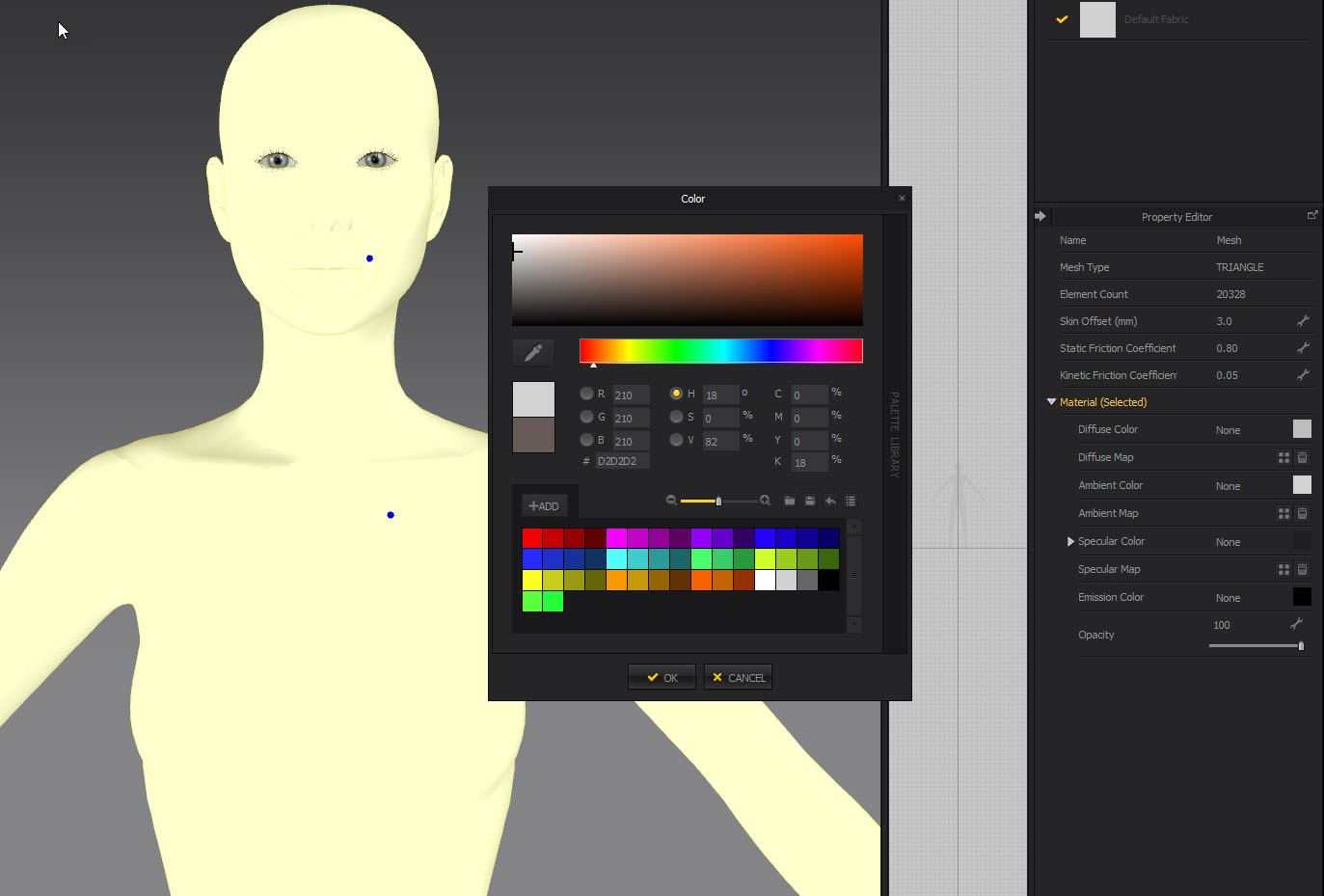This screenshot has width=1324, height=896.
Task: Open the Specular Color swatch
Action: (1302, 541)
